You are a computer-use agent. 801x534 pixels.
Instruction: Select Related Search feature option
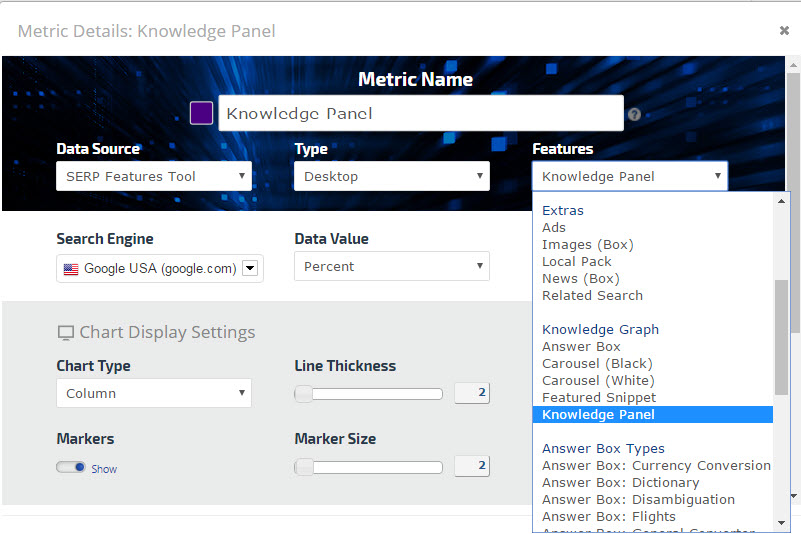592,295
